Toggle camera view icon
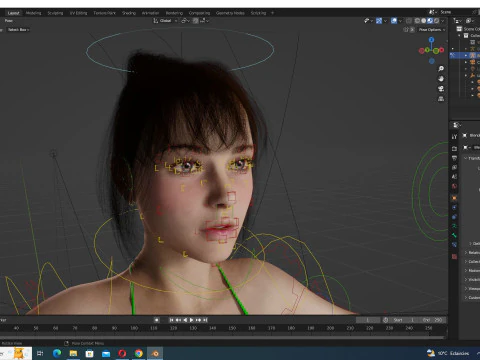Screen dimensions: 480x360 coord(441,89)
